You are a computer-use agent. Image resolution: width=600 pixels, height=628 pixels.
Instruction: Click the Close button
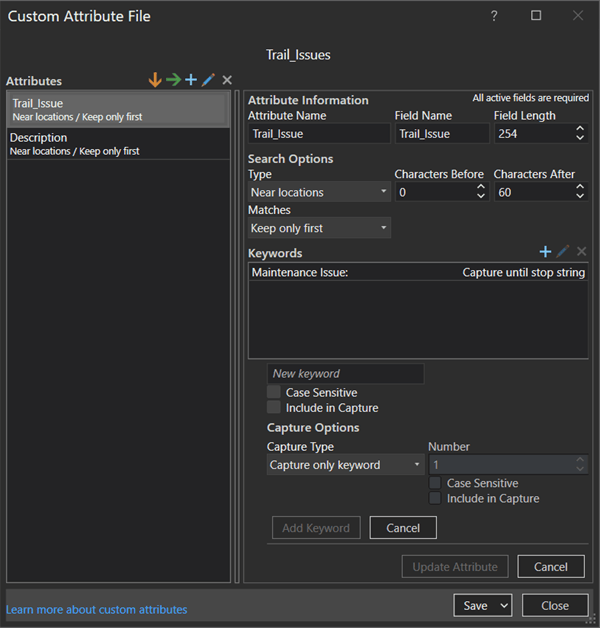click(x=555, y=606)
